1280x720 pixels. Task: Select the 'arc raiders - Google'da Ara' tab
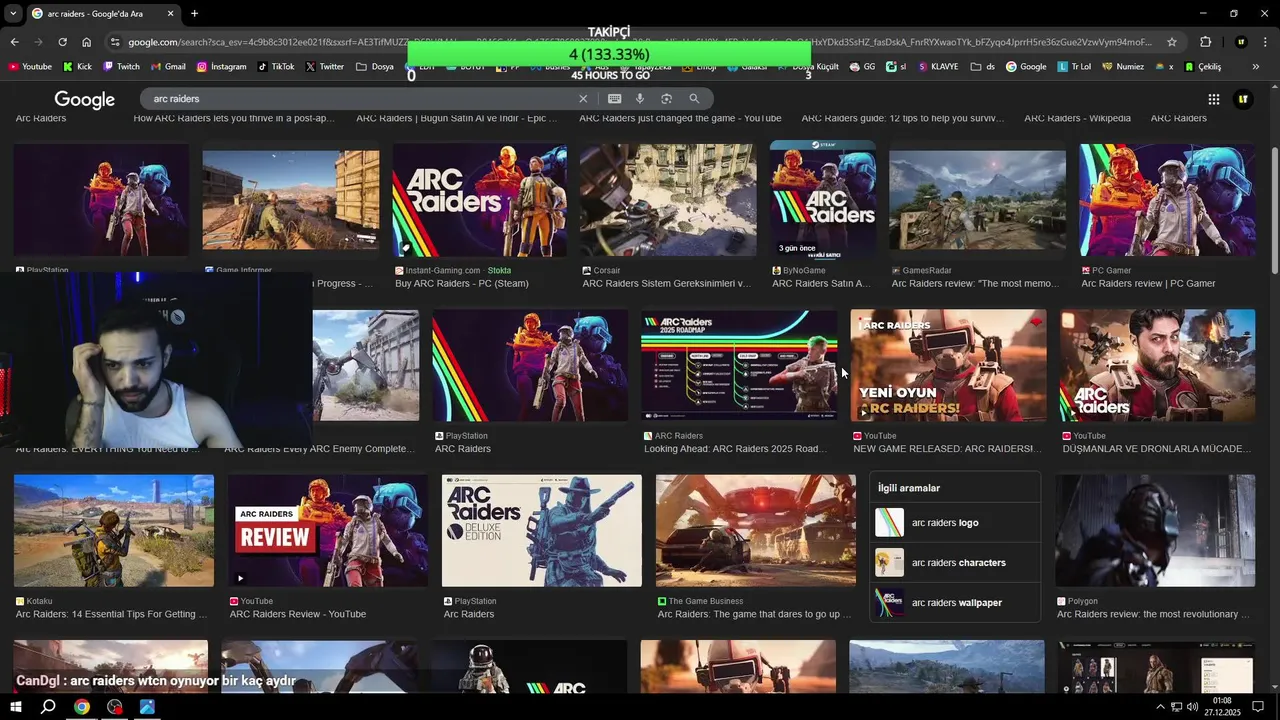tap(103, 14)
